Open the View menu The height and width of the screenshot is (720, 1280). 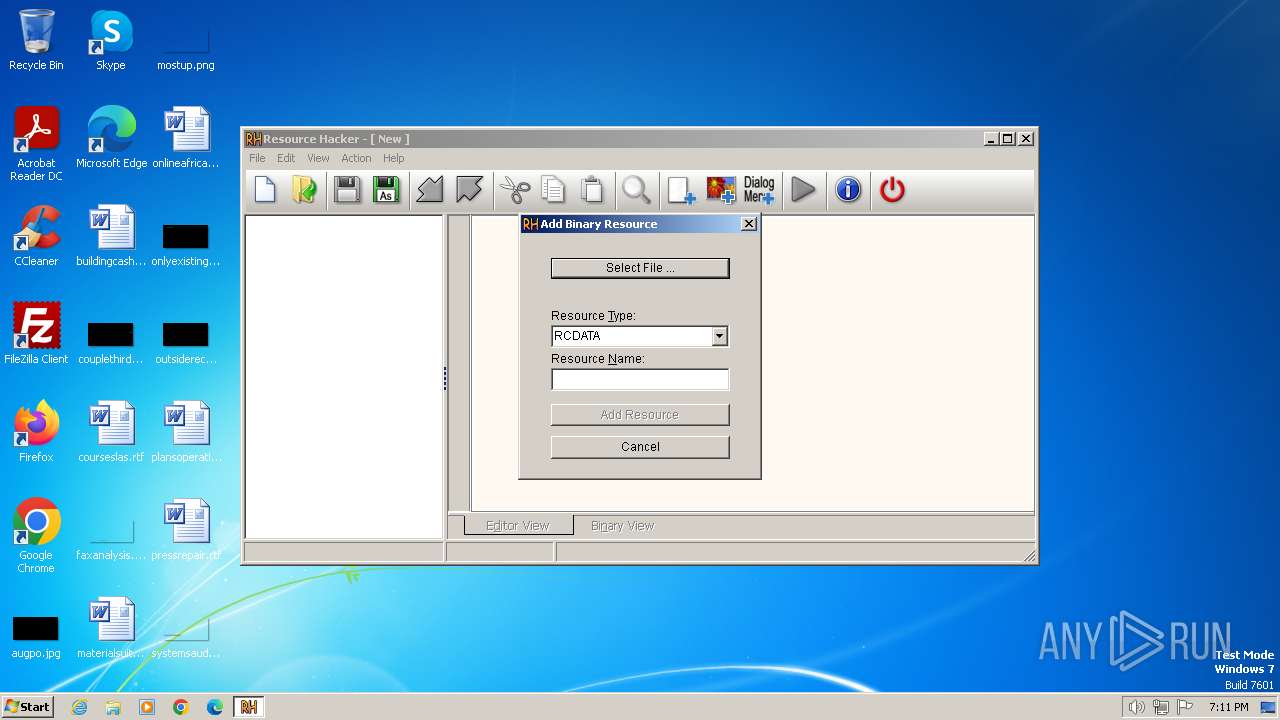[x=318, y=158]
